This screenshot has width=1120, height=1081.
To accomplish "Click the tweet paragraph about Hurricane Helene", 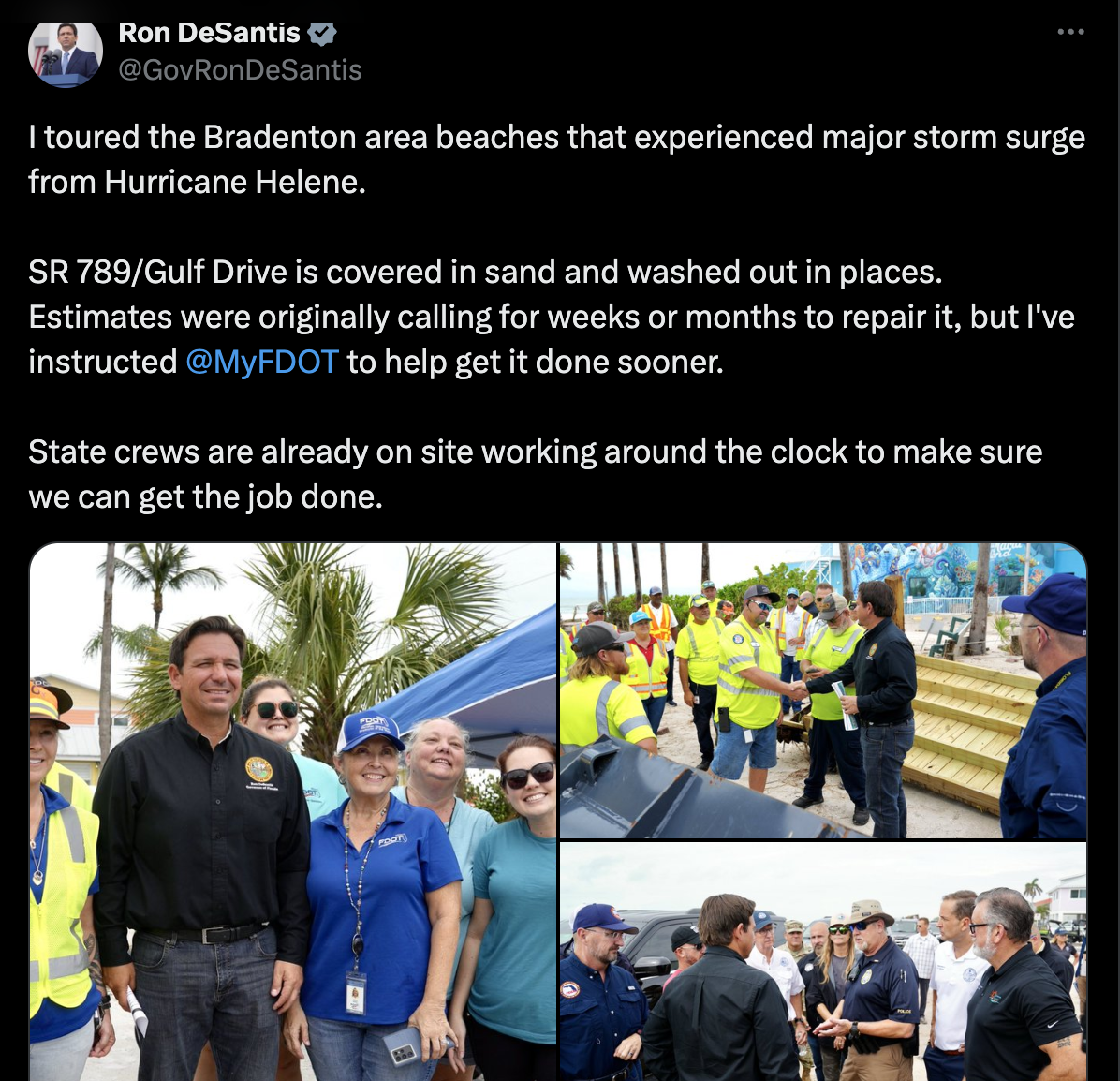I will (556, 159).
